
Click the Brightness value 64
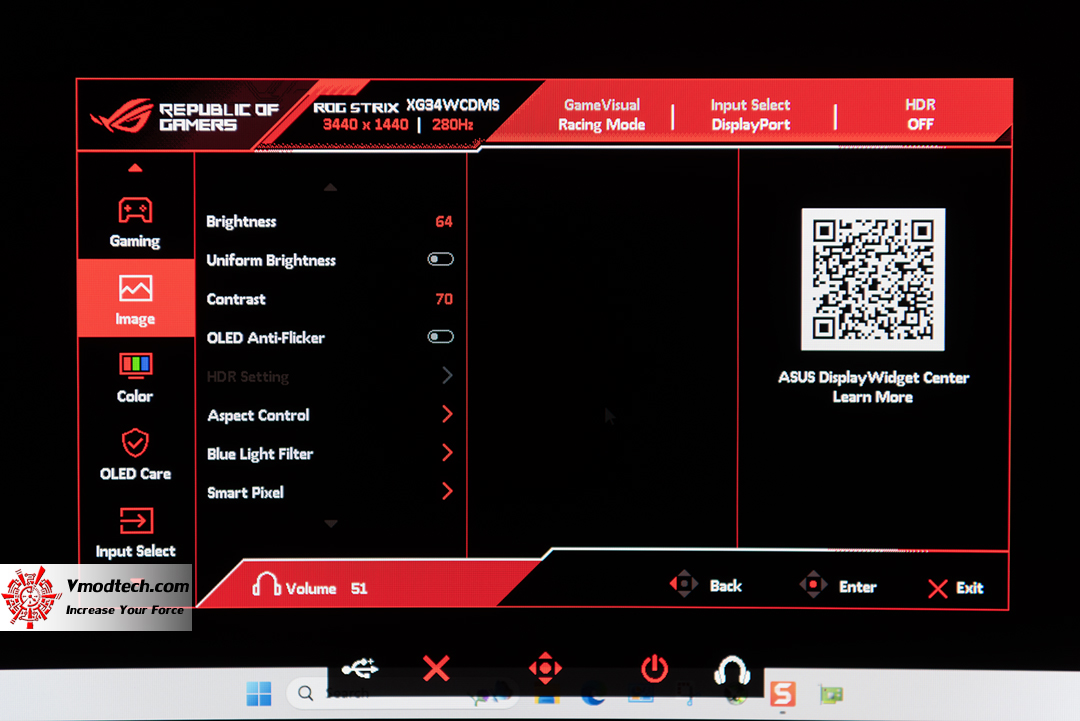tap(444, 222)
